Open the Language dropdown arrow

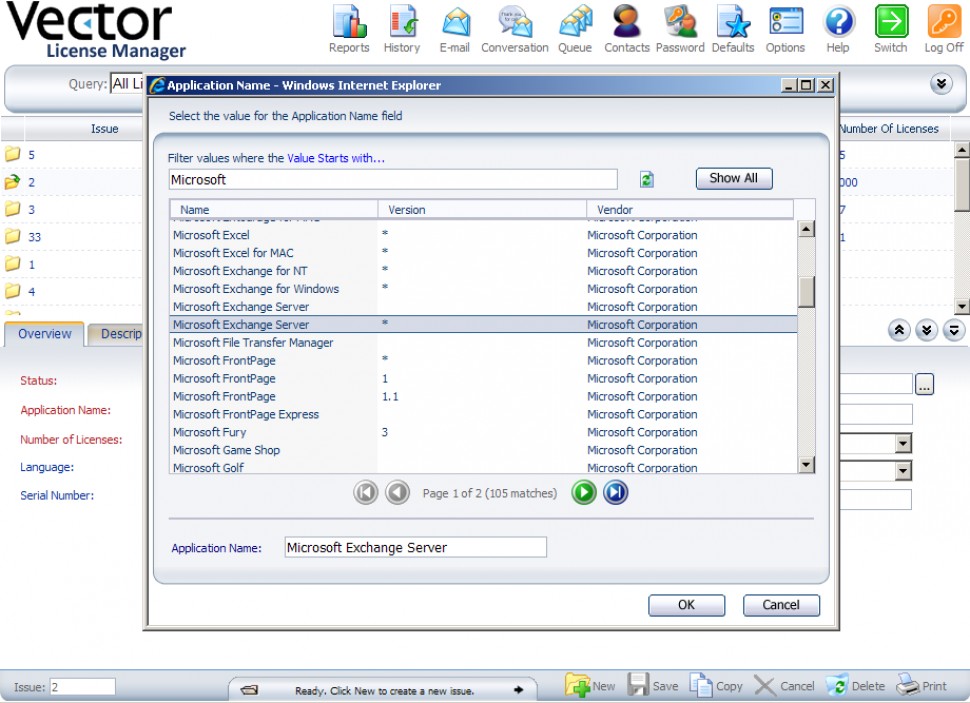(903, 471)
